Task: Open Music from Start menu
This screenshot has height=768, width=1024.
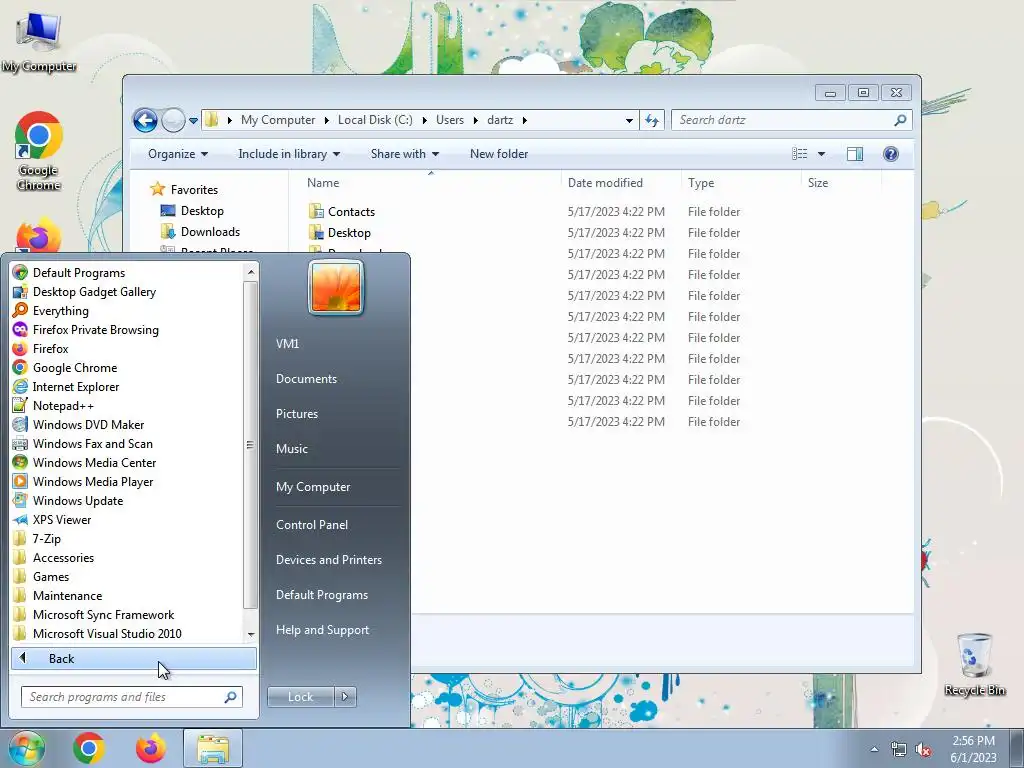Action: 291,449
